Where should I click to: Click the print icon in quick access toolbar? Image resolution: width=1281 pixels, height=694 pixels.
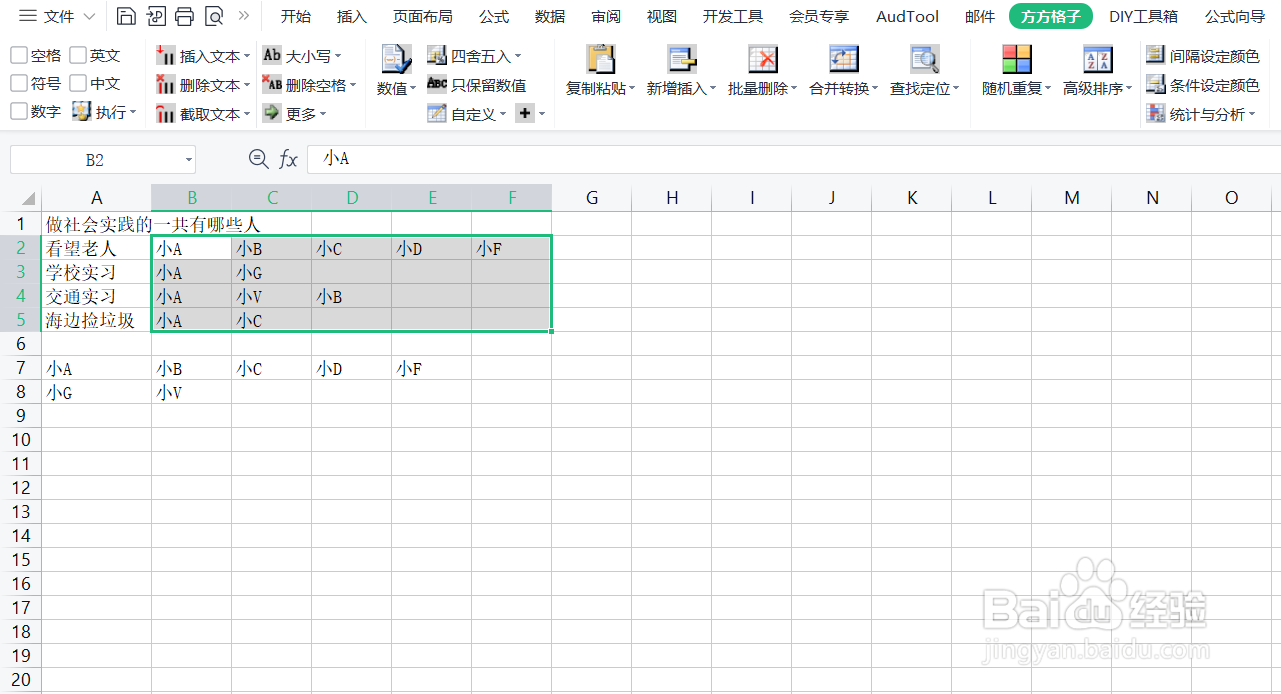[x=184, y=16]
